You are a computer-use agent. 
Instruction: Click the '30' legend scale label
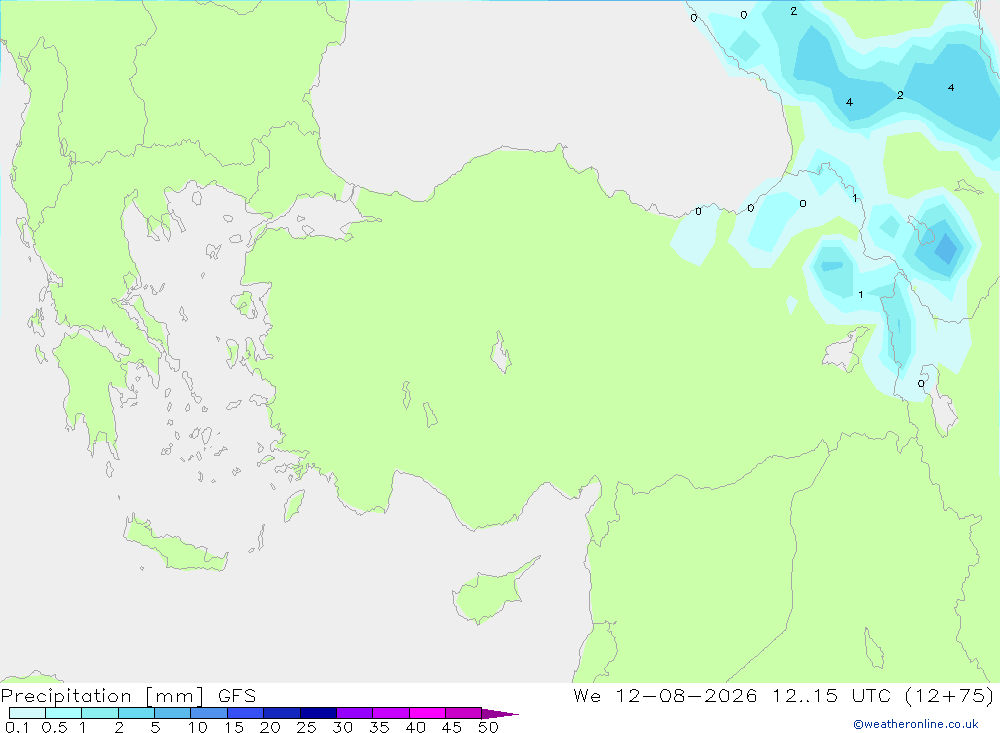[x=343, y=727]
